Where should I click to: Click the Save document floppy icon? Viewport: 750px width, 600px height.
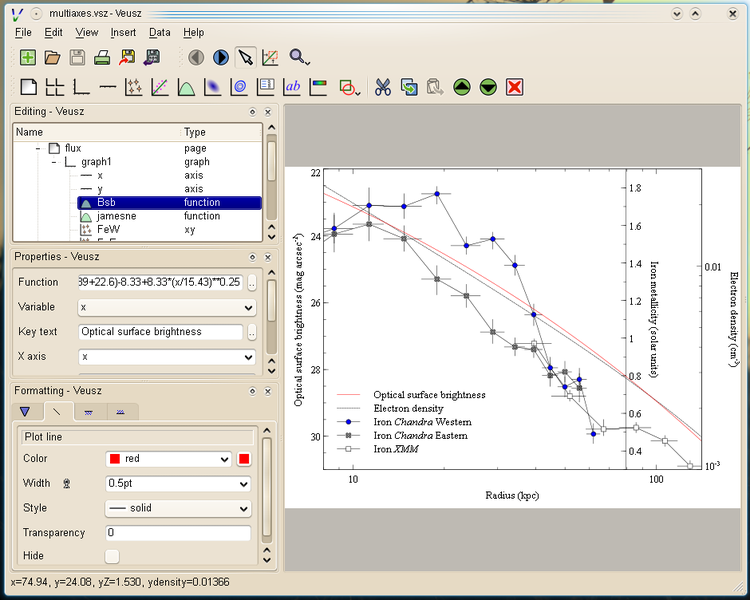coord(77,57)
